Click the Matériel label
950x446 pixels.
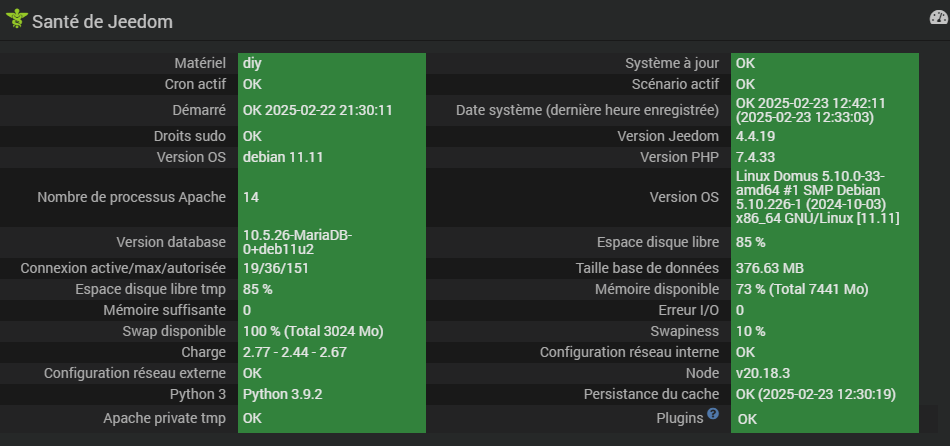pyautogui.click(x=200, y=63)
